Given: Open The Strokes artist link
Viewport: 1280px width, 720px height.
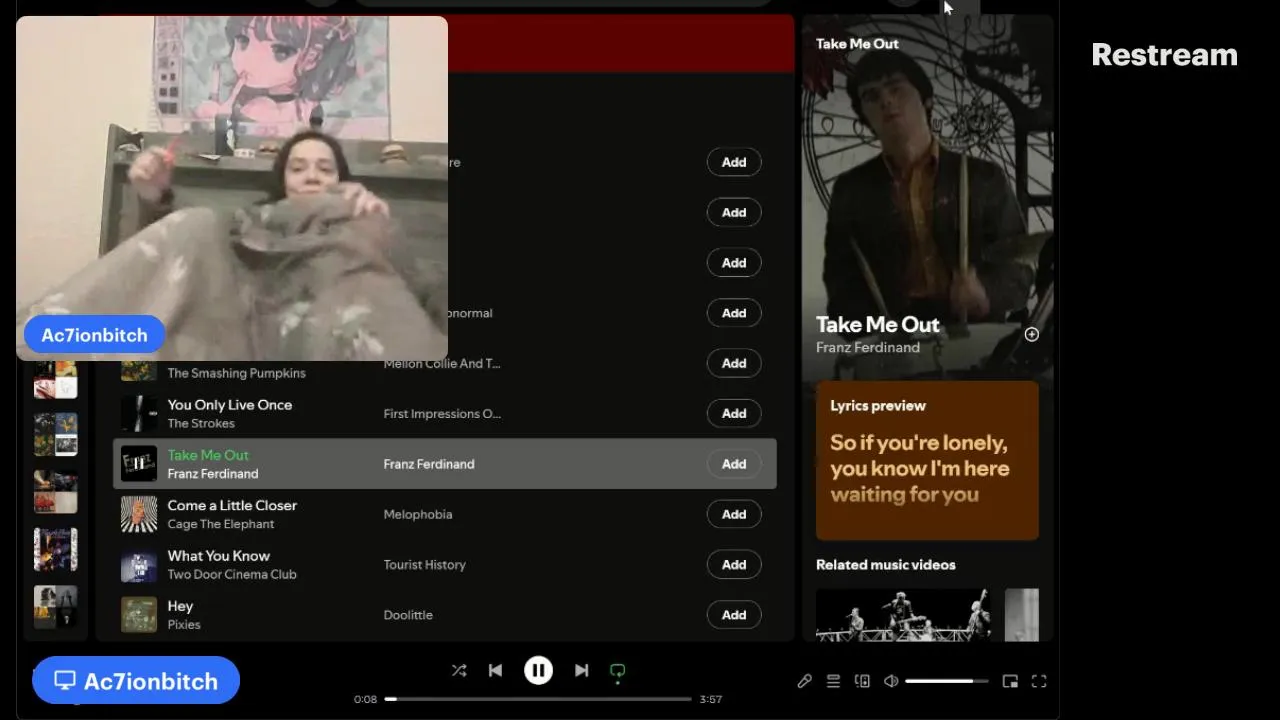Looking at the screenshot, I should pos(201,423).
